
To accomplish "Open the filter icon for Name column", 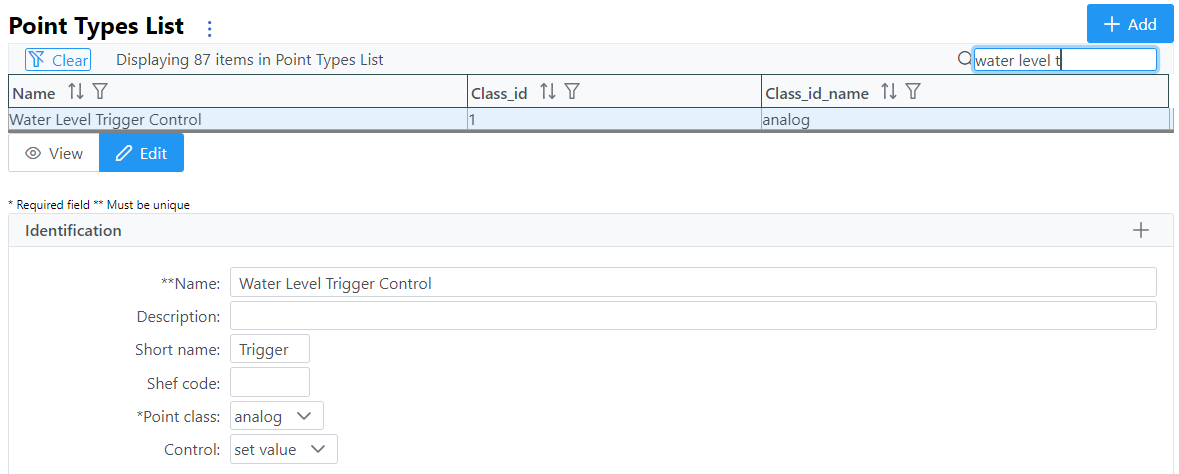I will 100,93.
